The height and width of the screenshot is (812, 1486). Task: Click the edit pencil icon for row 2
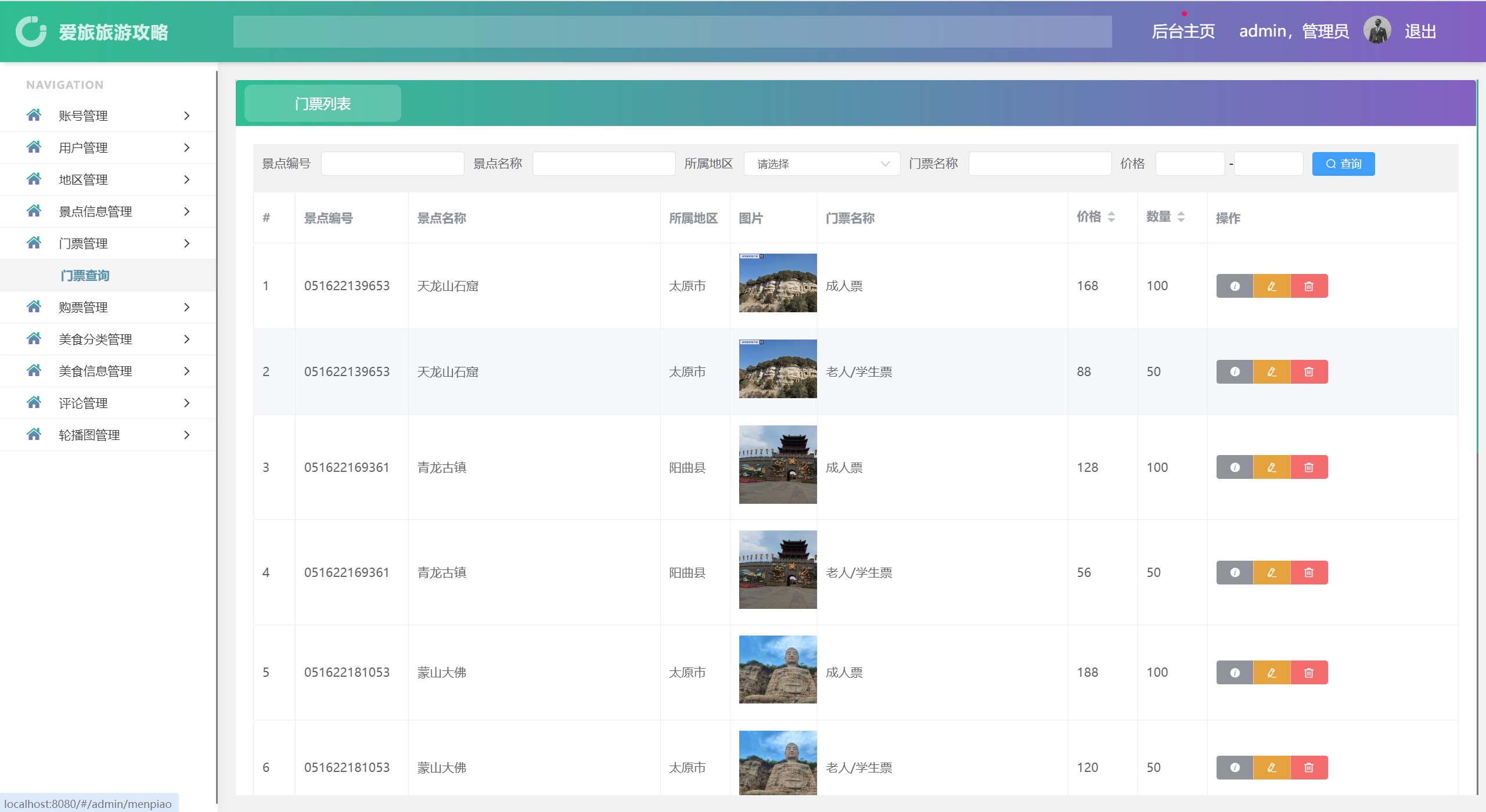(1272, 372)
